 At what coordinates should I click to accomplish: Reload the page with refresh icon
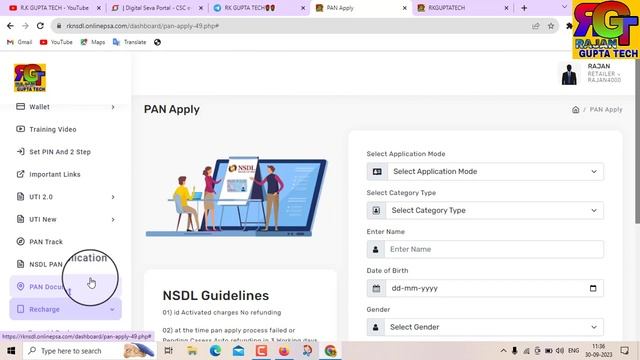pos(40,26)
